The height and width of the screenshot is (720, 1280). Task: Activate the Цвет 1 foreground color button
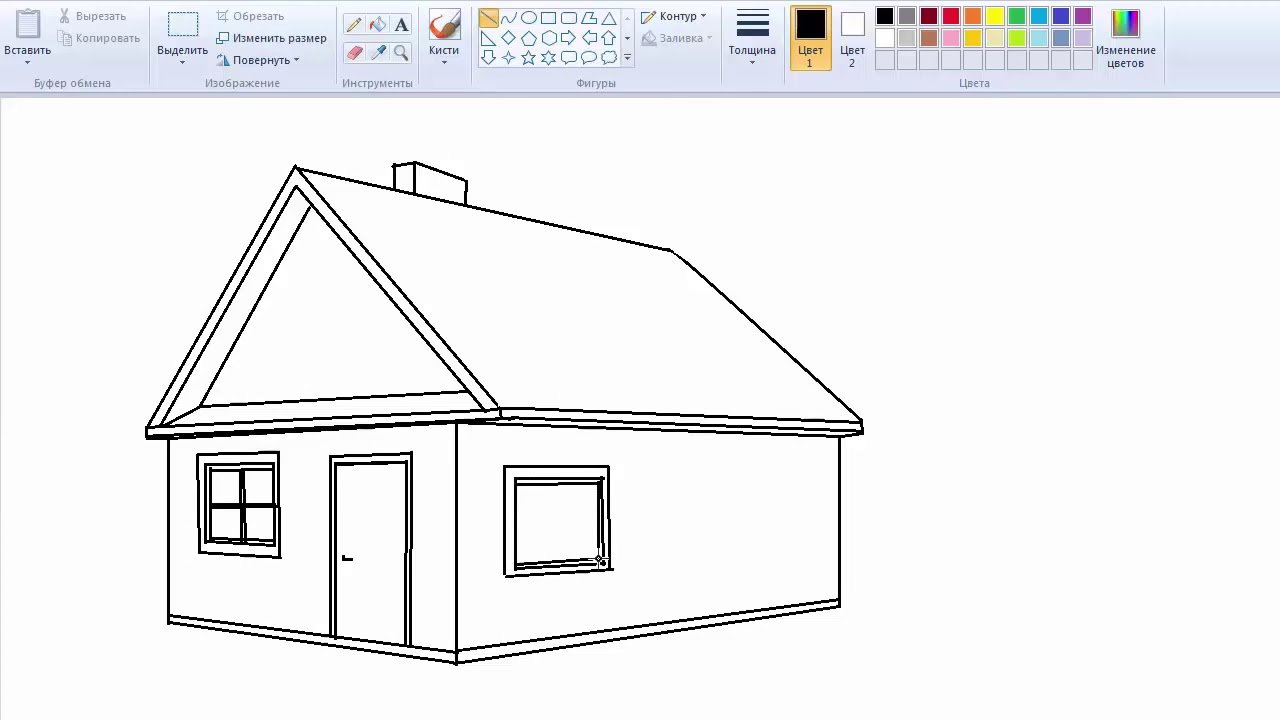[810, 37]
